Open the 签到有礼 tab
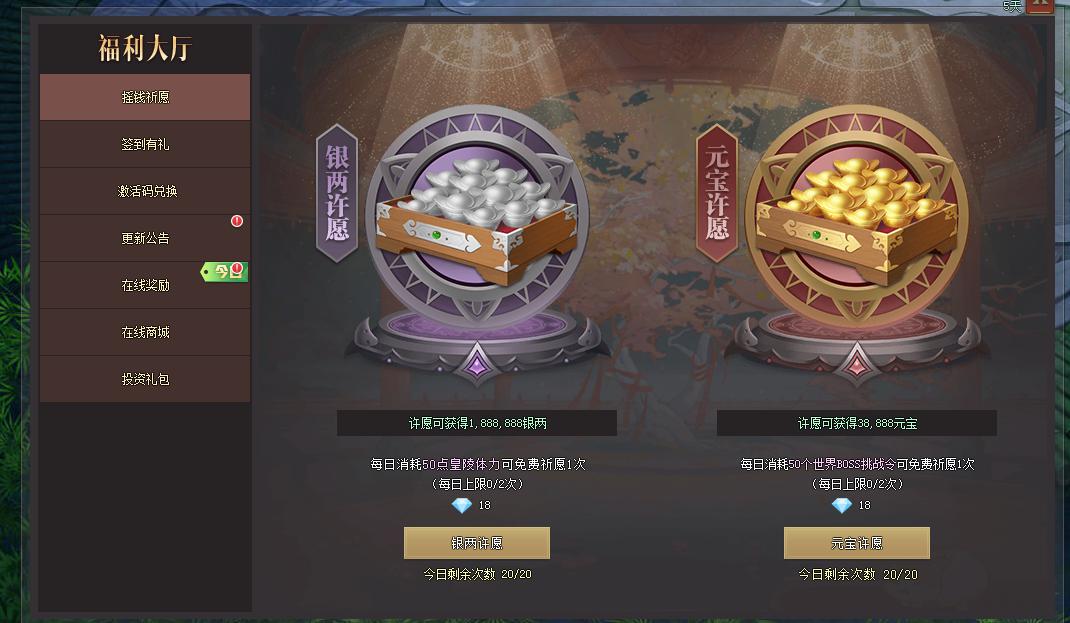Image resolution: width=1070 pixels, height=623 pixels. [145, 144]
